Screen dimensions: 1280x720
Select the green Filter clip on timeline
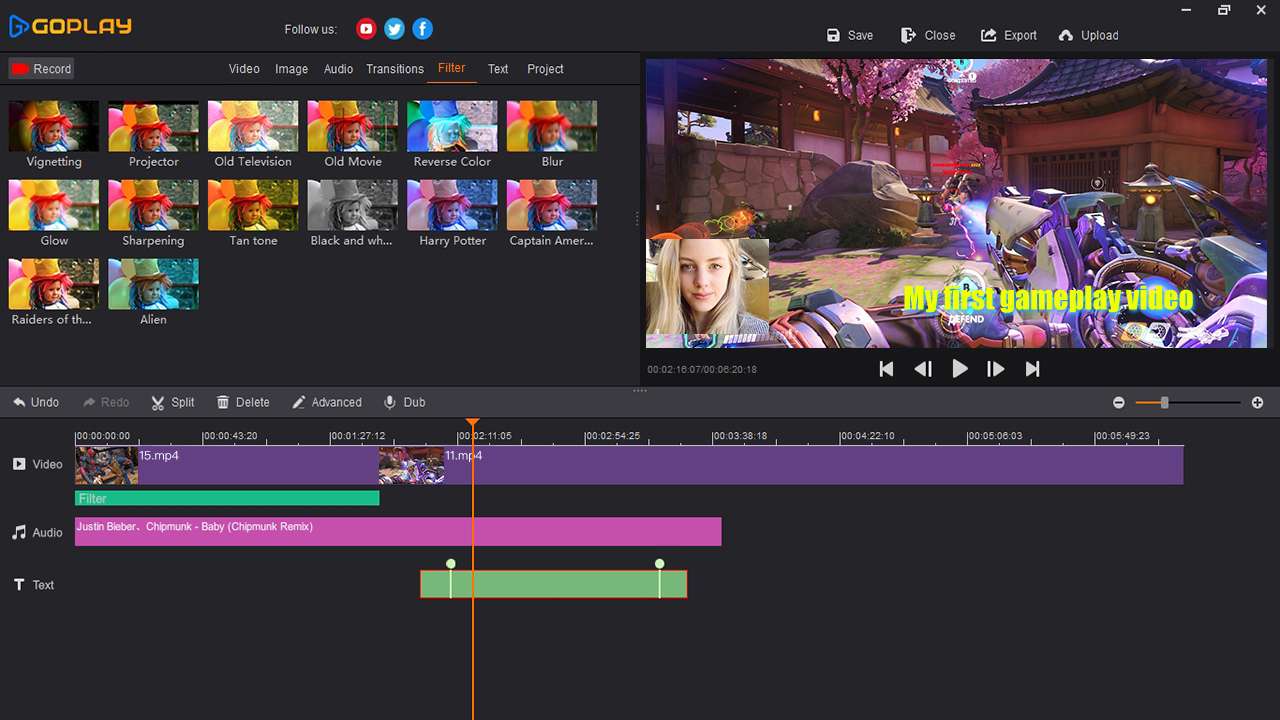click(227, 498)
